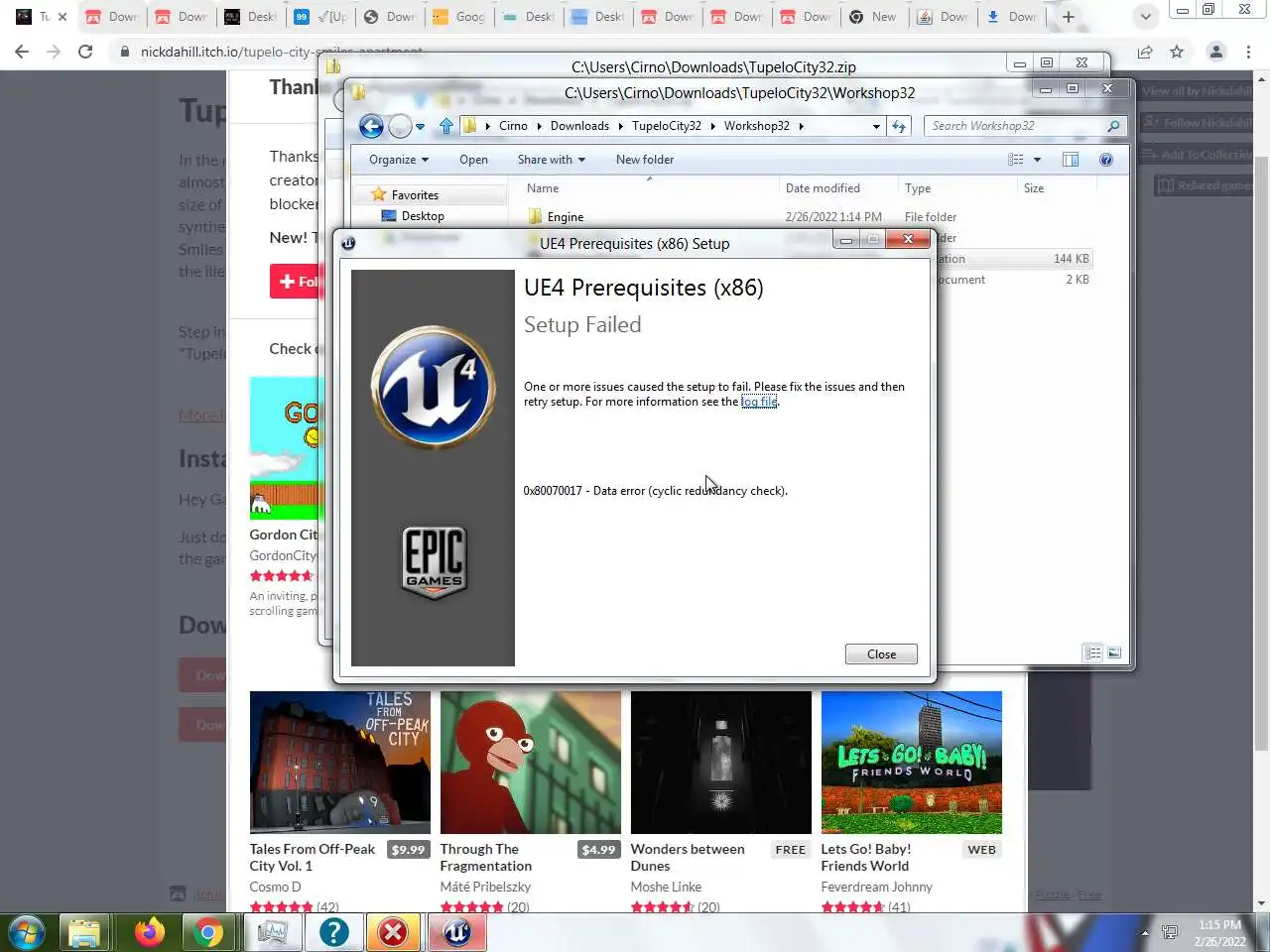
Task: Click TupeloCity32 in breadcrumb path
Action: (667, 126)
